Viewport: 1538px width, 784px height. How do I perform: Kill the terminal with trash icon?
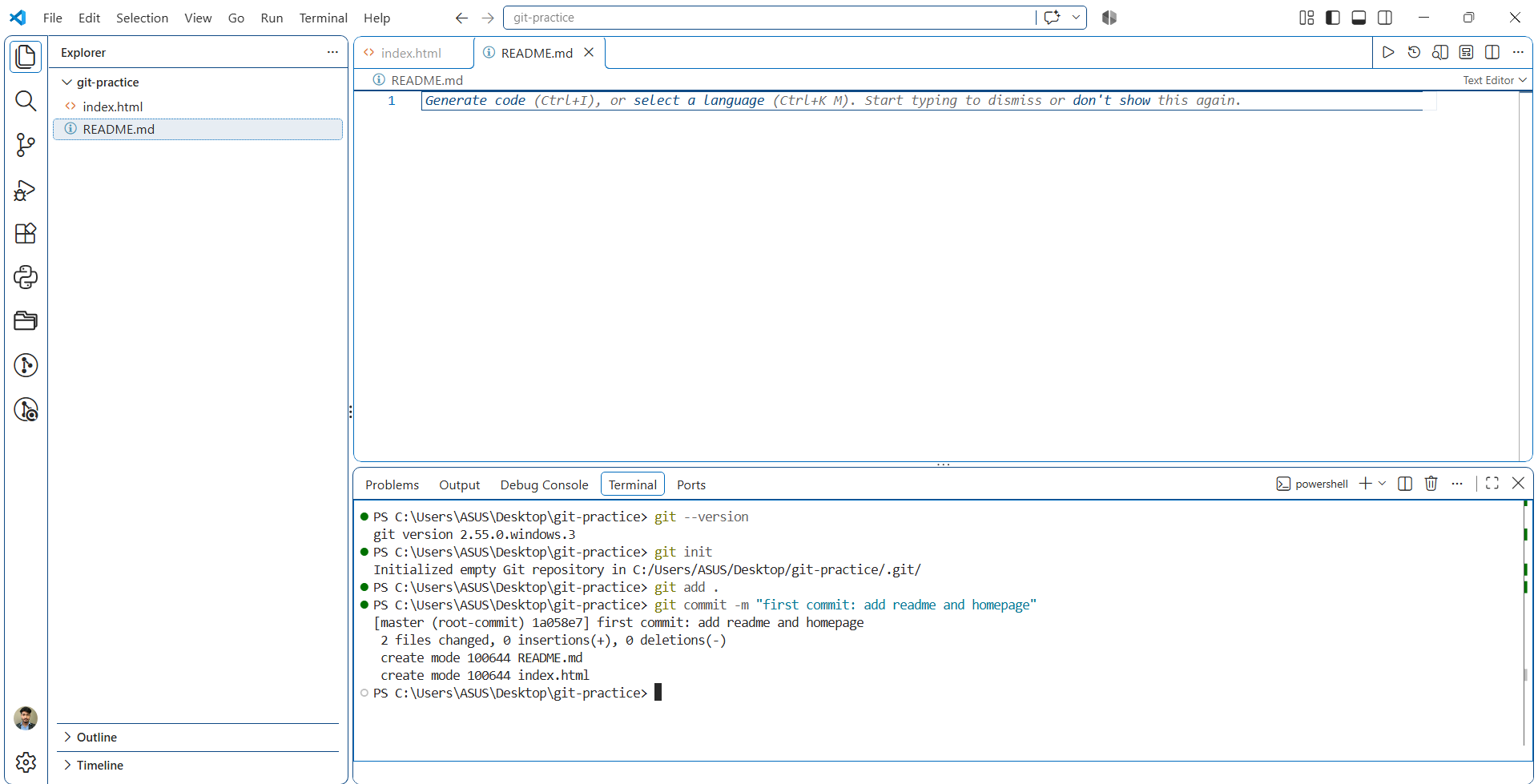[1431, 484]
